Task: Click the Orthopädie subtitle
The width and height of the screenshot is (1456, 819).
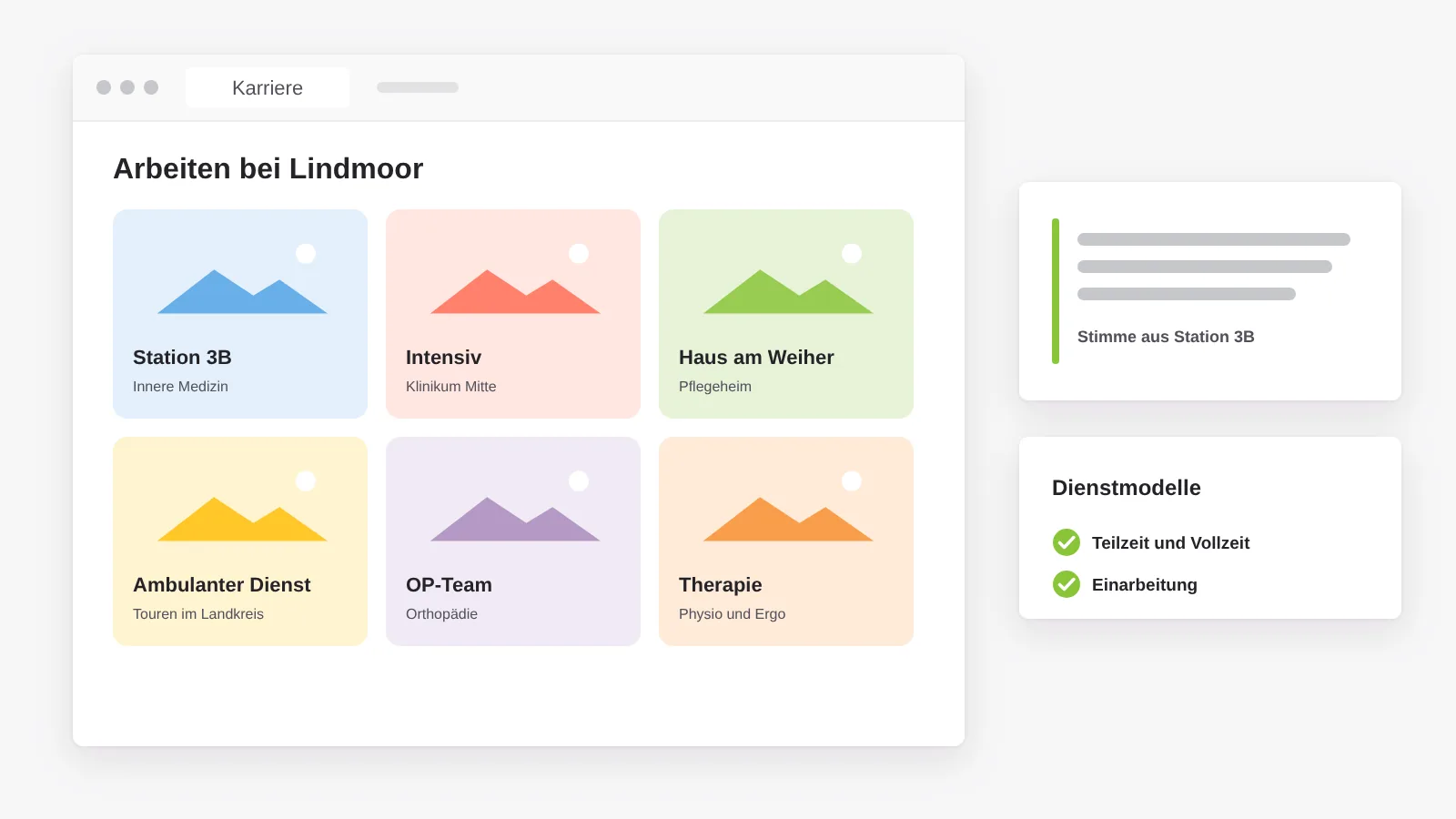Action: click(x=441, y=614)
